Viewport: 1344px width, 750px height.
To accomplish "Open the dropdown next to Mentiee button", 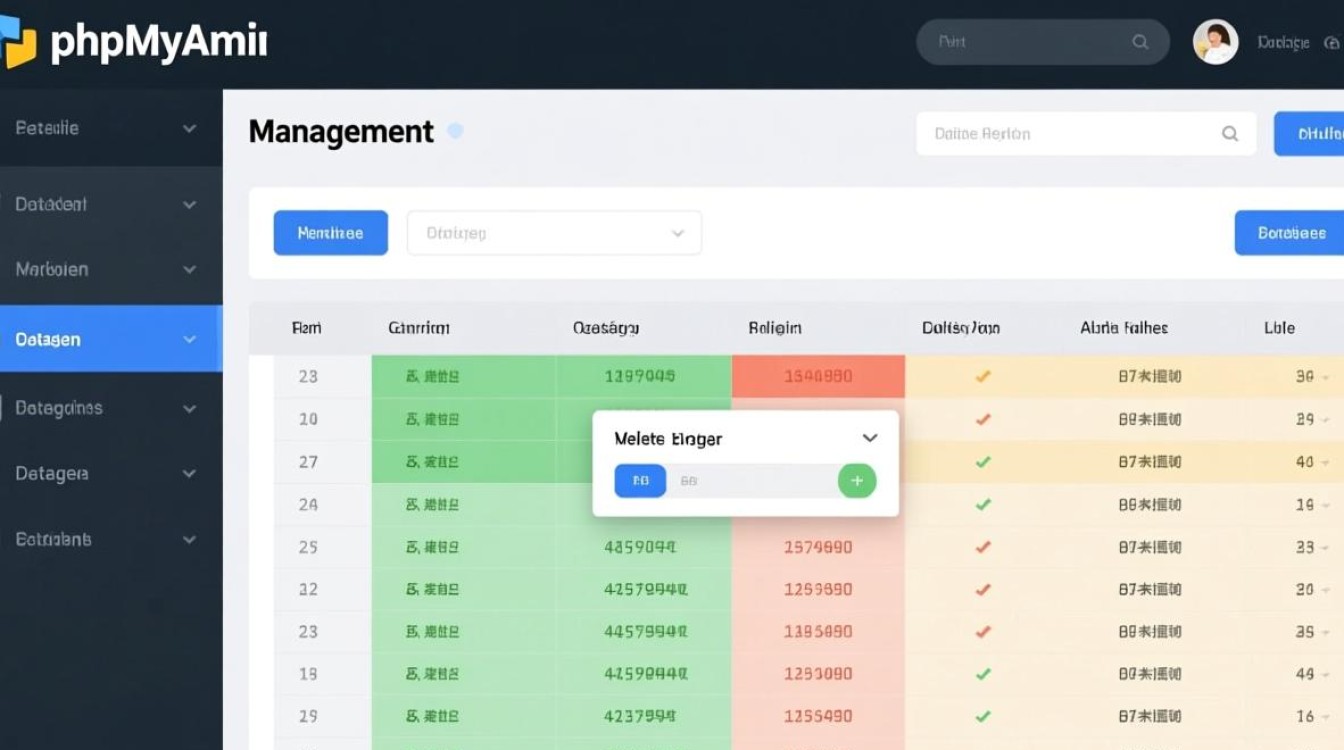I will pos(554,233).
